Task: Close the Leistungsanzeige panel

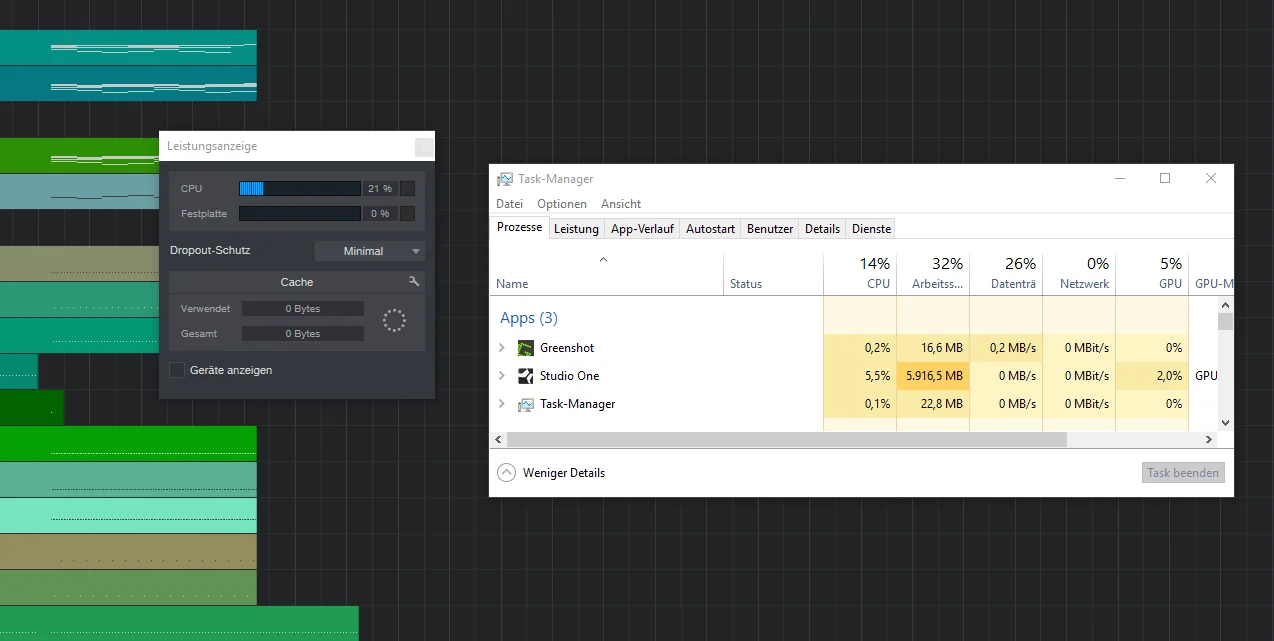Action: 424,147
